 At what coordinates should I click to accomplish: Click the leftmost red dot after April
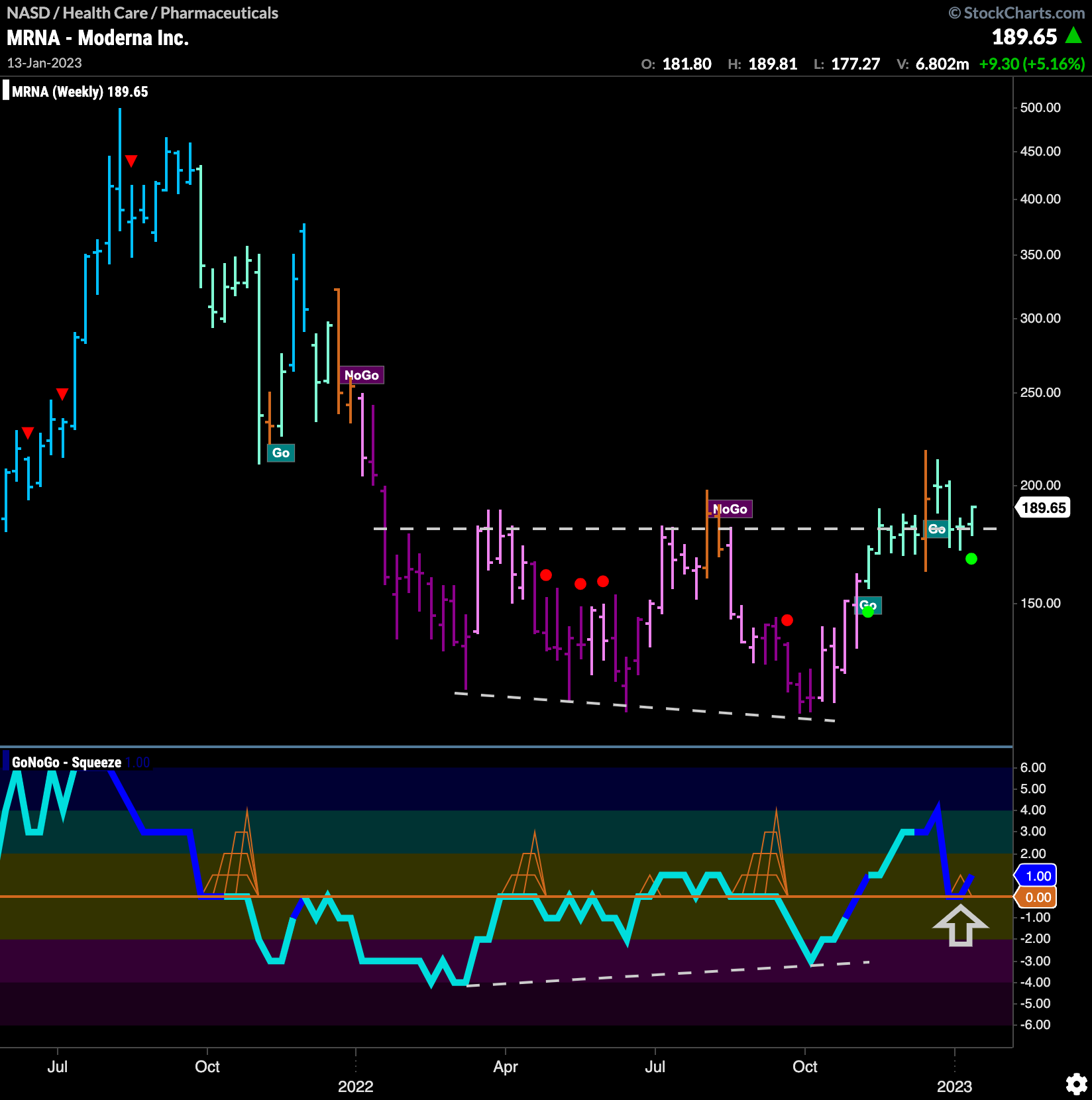click(546, 575)
